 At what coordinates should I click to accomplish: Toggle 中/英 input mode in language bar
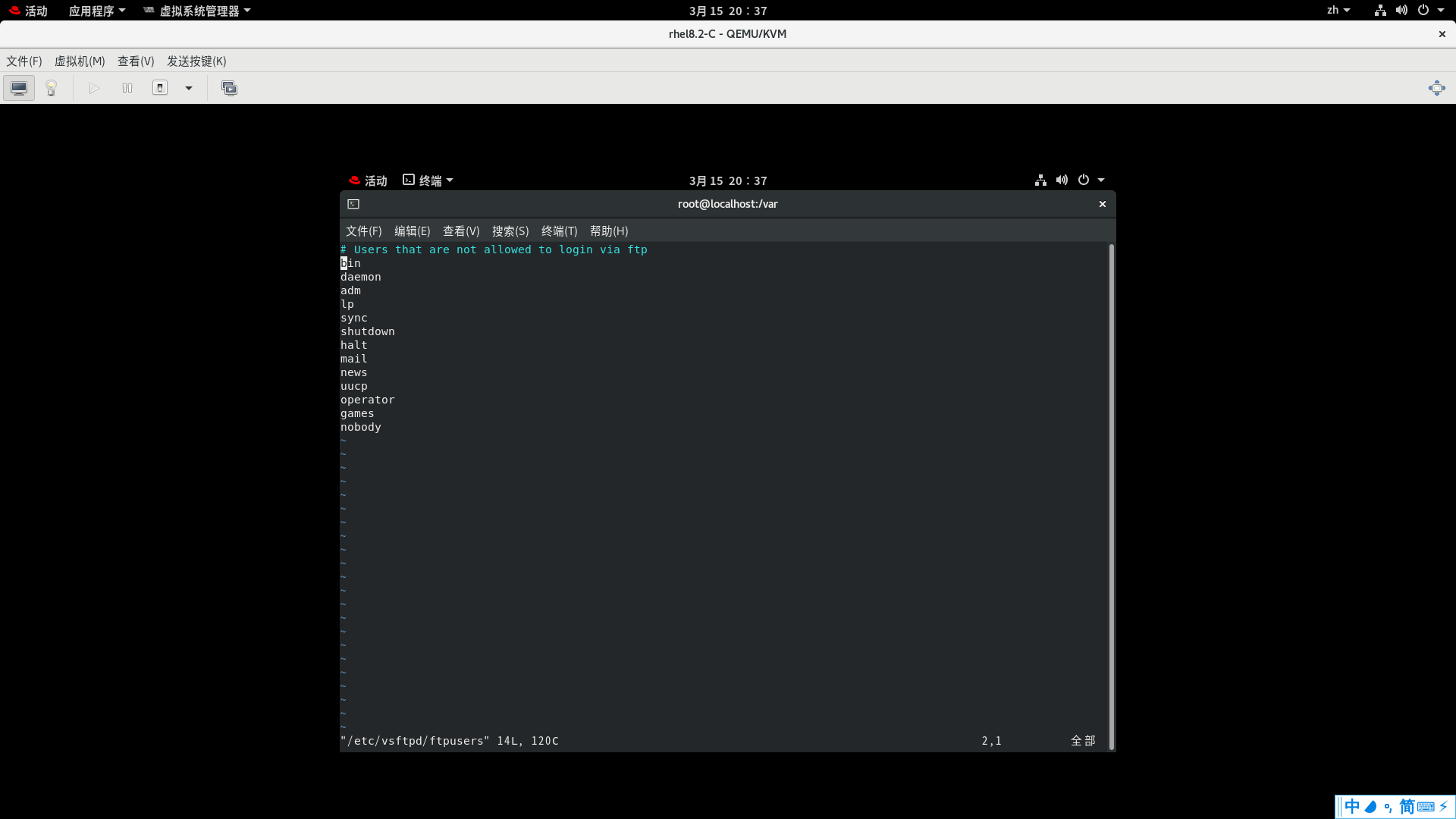pyautogui.click(x=1351, y=806)
